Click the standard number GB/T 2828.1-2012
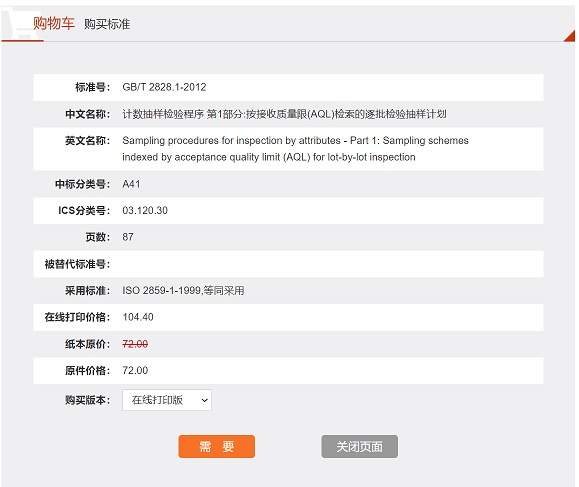The height and width of the screenshot is (487, 579). coord(164,87)
